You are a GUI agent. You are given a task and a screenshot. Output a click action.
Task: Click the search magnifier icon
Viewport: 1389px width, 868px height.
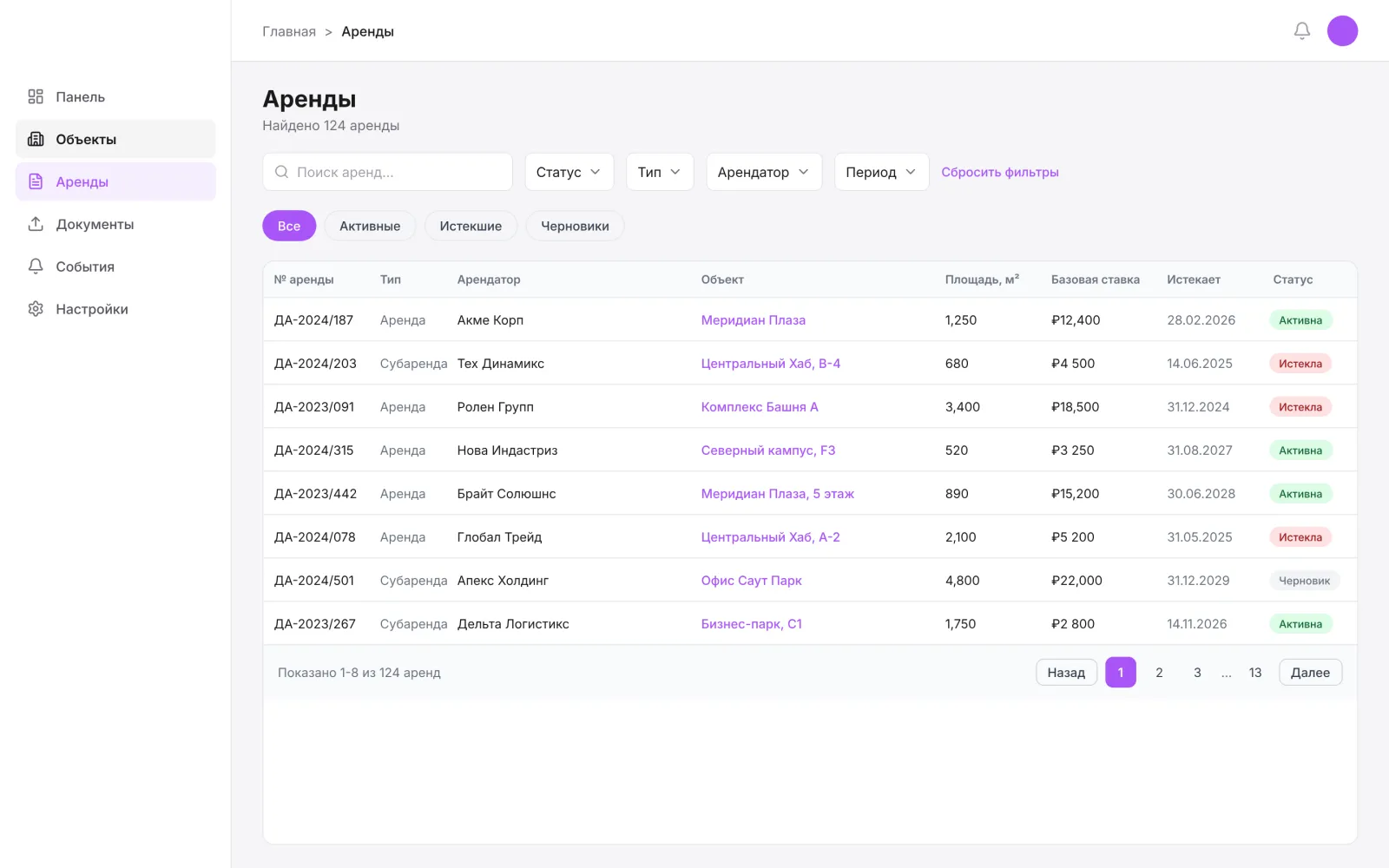281,172
